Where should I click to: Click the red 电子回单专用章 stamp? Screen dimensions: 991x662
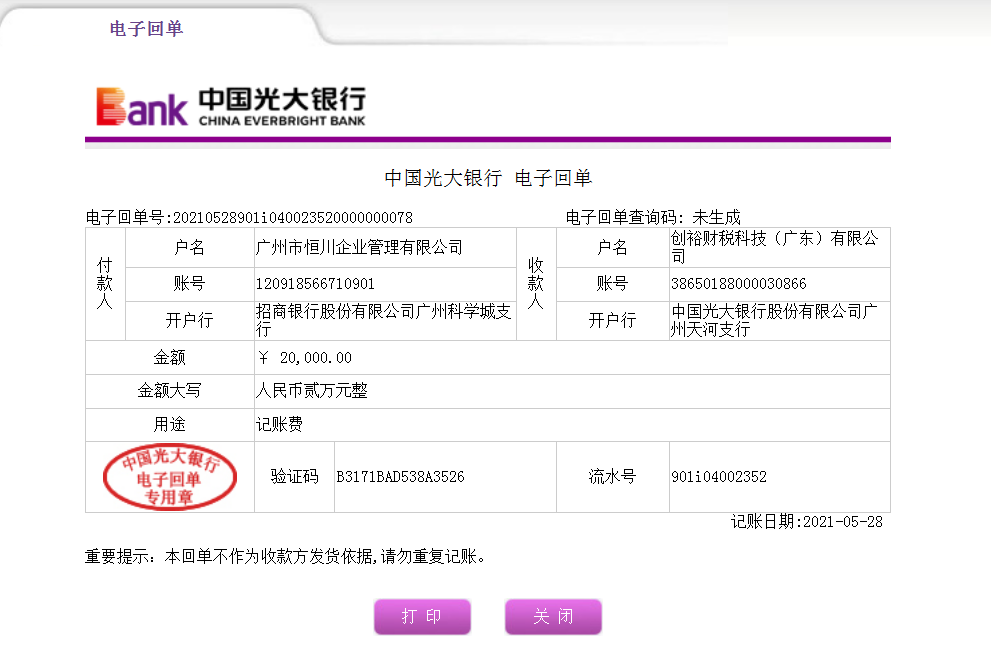pos(170,477)
